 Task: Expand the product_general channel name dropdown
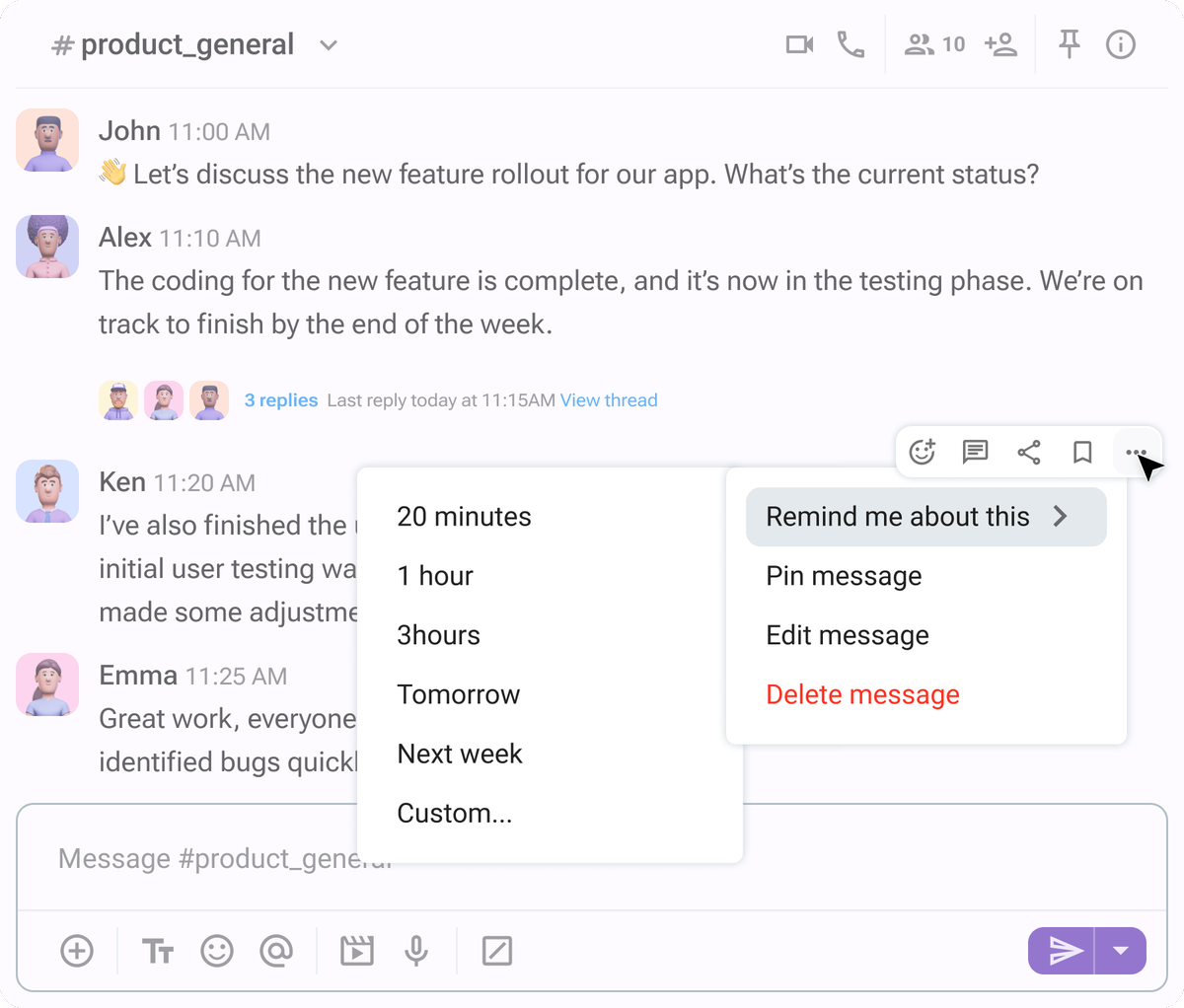pyautogui.click(x=328, y=44)
